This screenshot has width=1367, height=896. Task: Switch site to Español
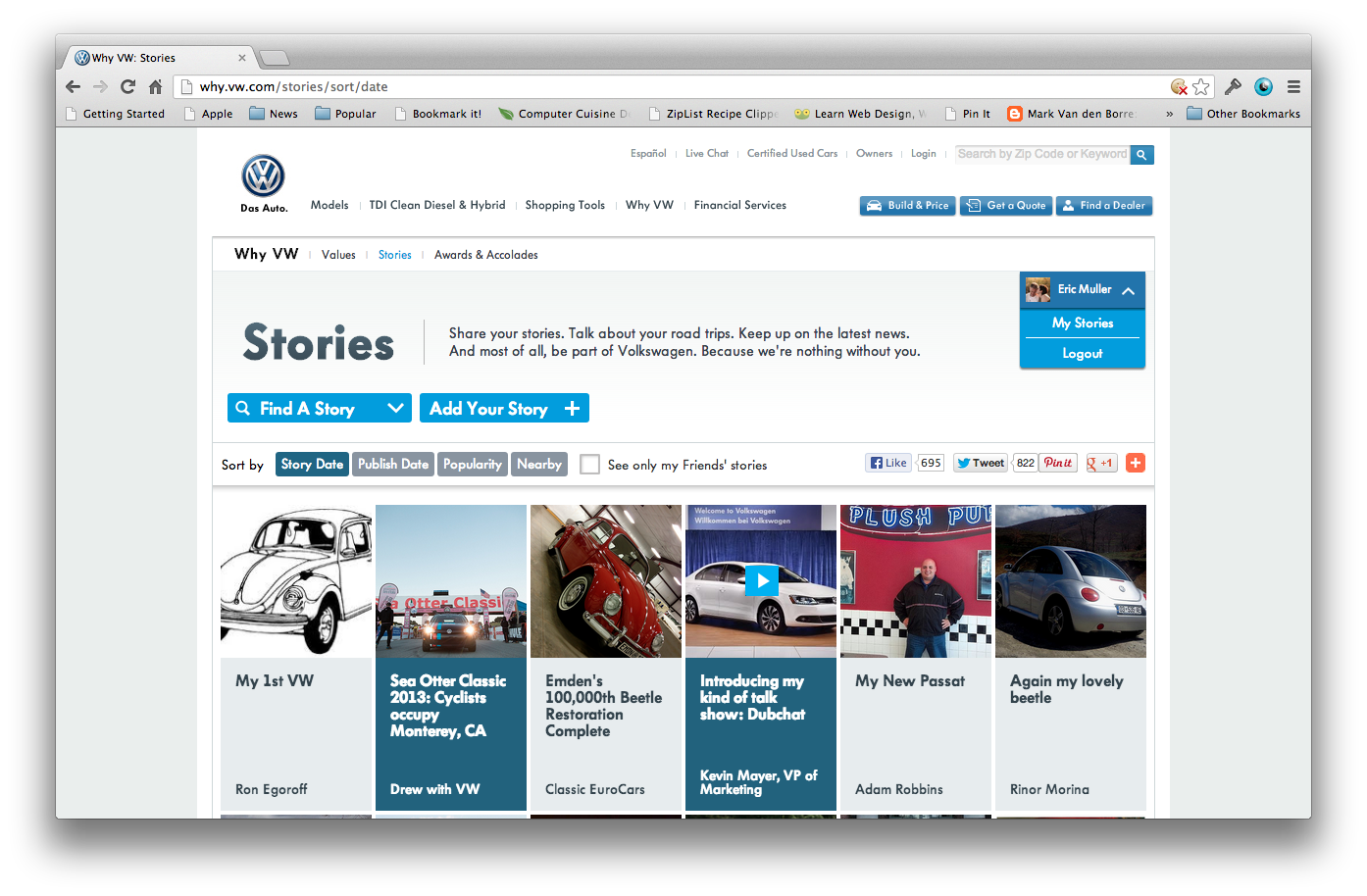648,153
